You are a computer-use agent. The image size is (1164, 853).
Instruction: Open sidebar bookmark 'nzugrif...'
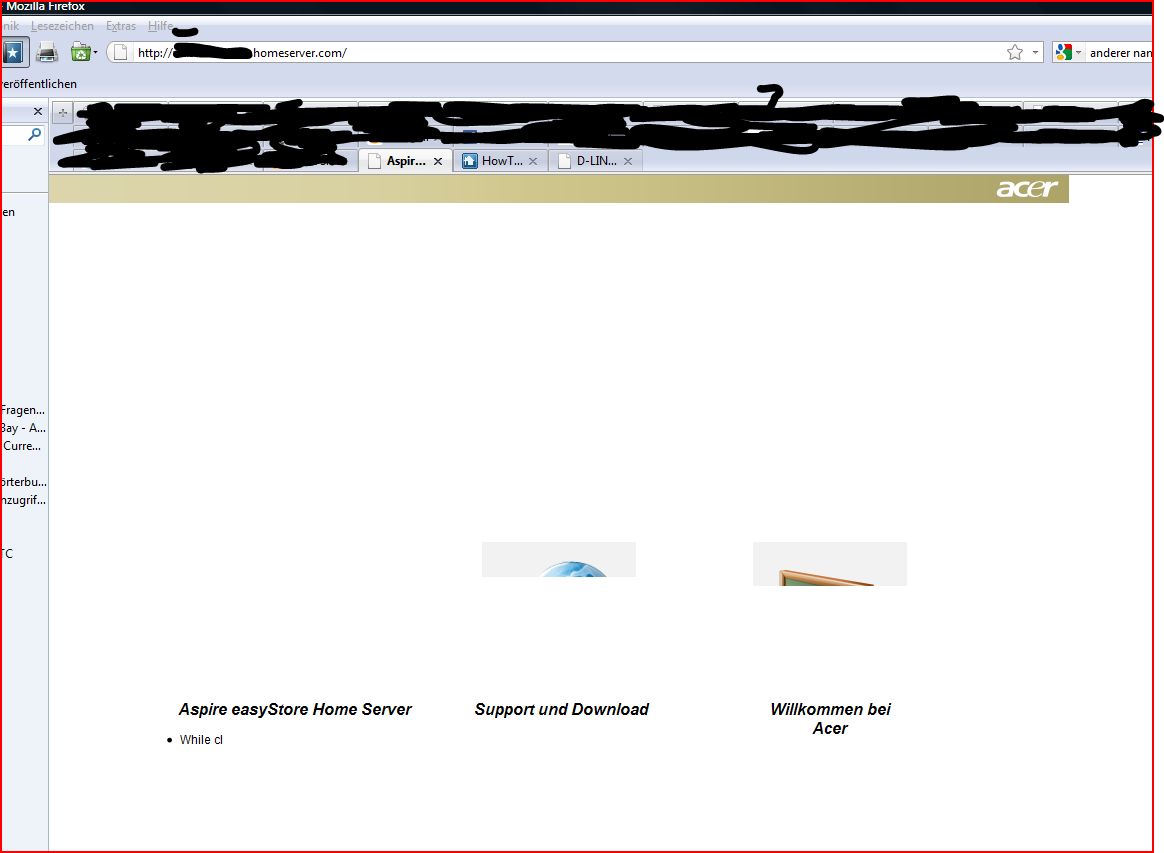tap(24, 500)
